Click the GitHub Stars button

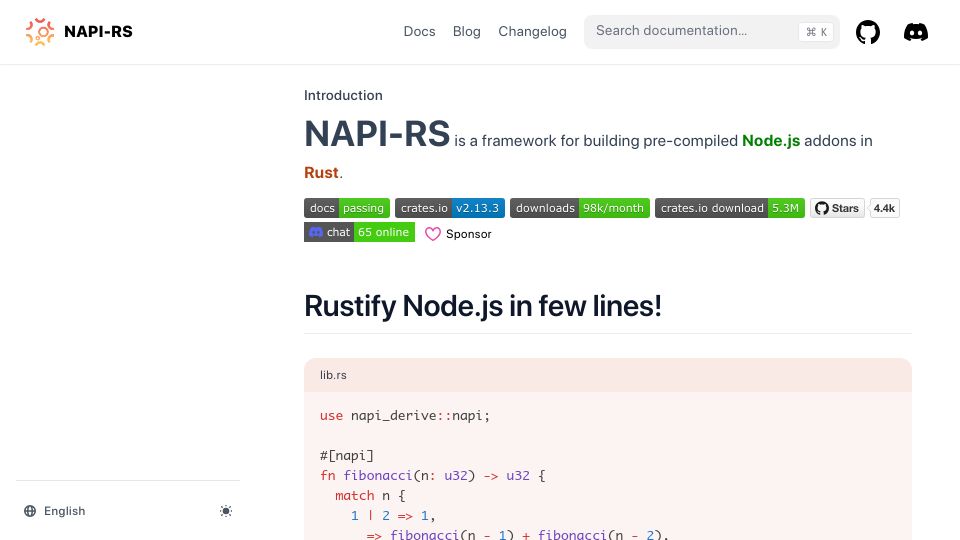click(837, 208)
